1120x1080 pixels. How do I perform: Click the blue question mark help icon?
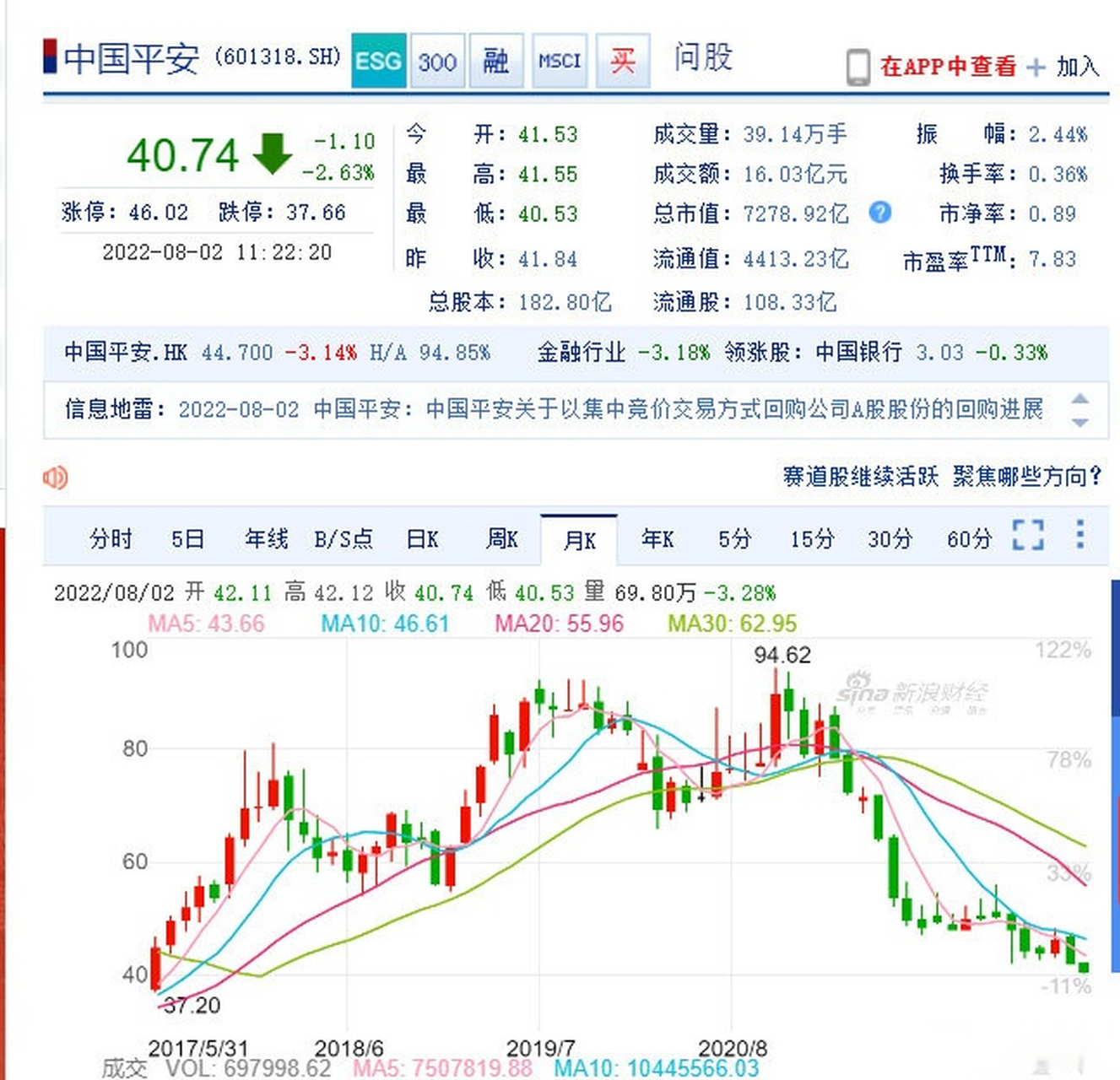click(x=879, y=212)
